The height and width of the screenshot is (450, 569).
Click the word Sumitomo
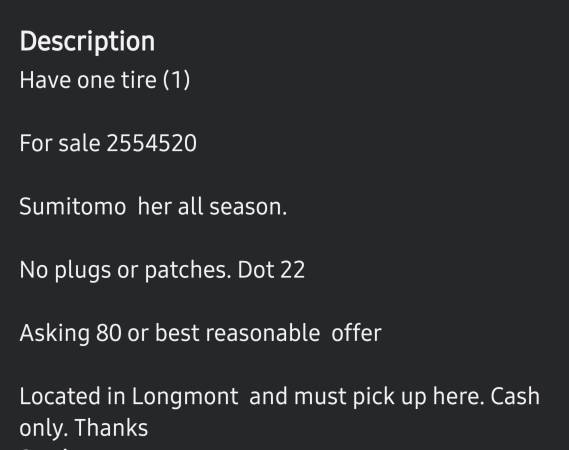(73, 206)
